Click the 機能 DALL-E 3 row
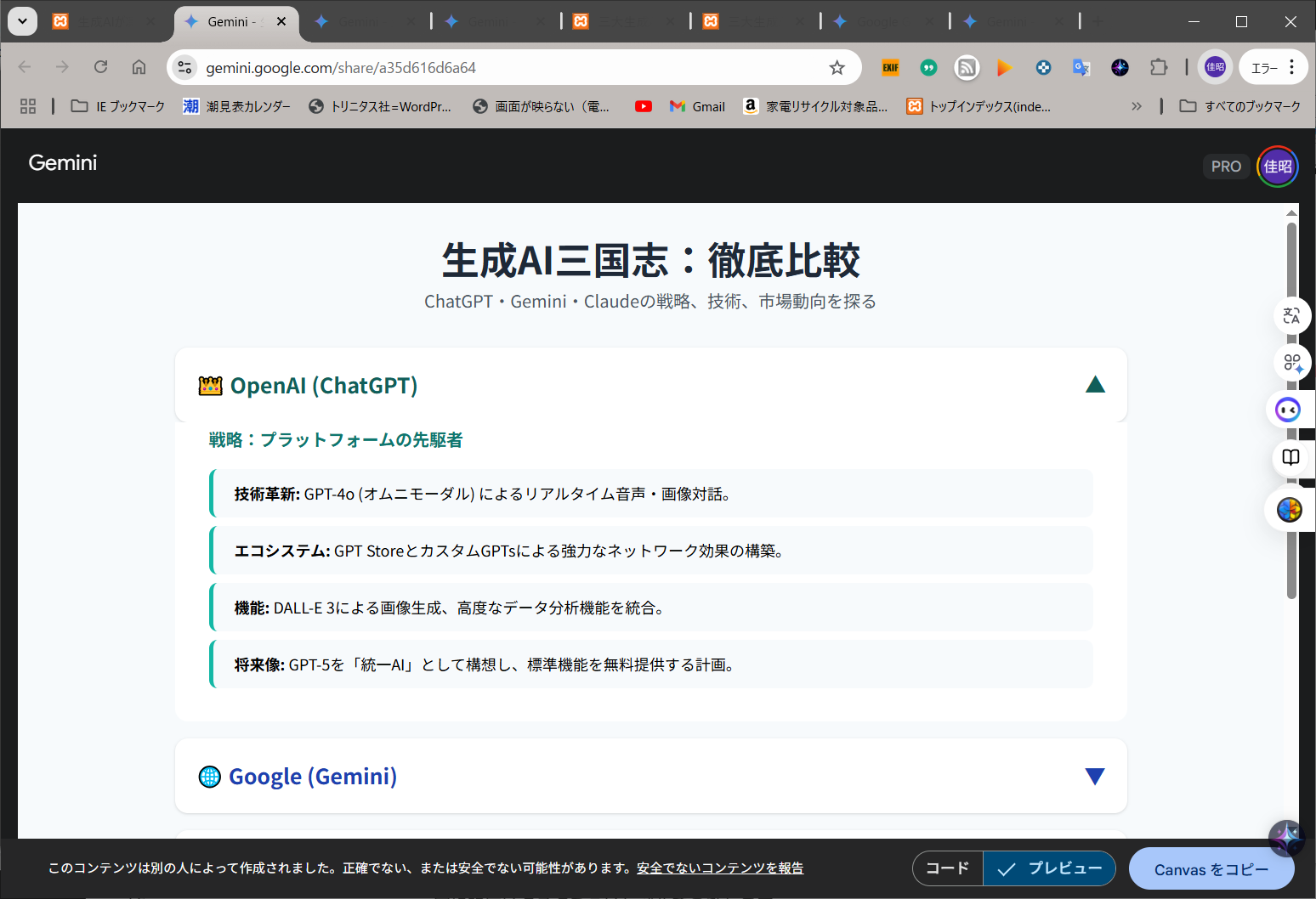This screenshot has height=899, width=1316. point(651,608)
